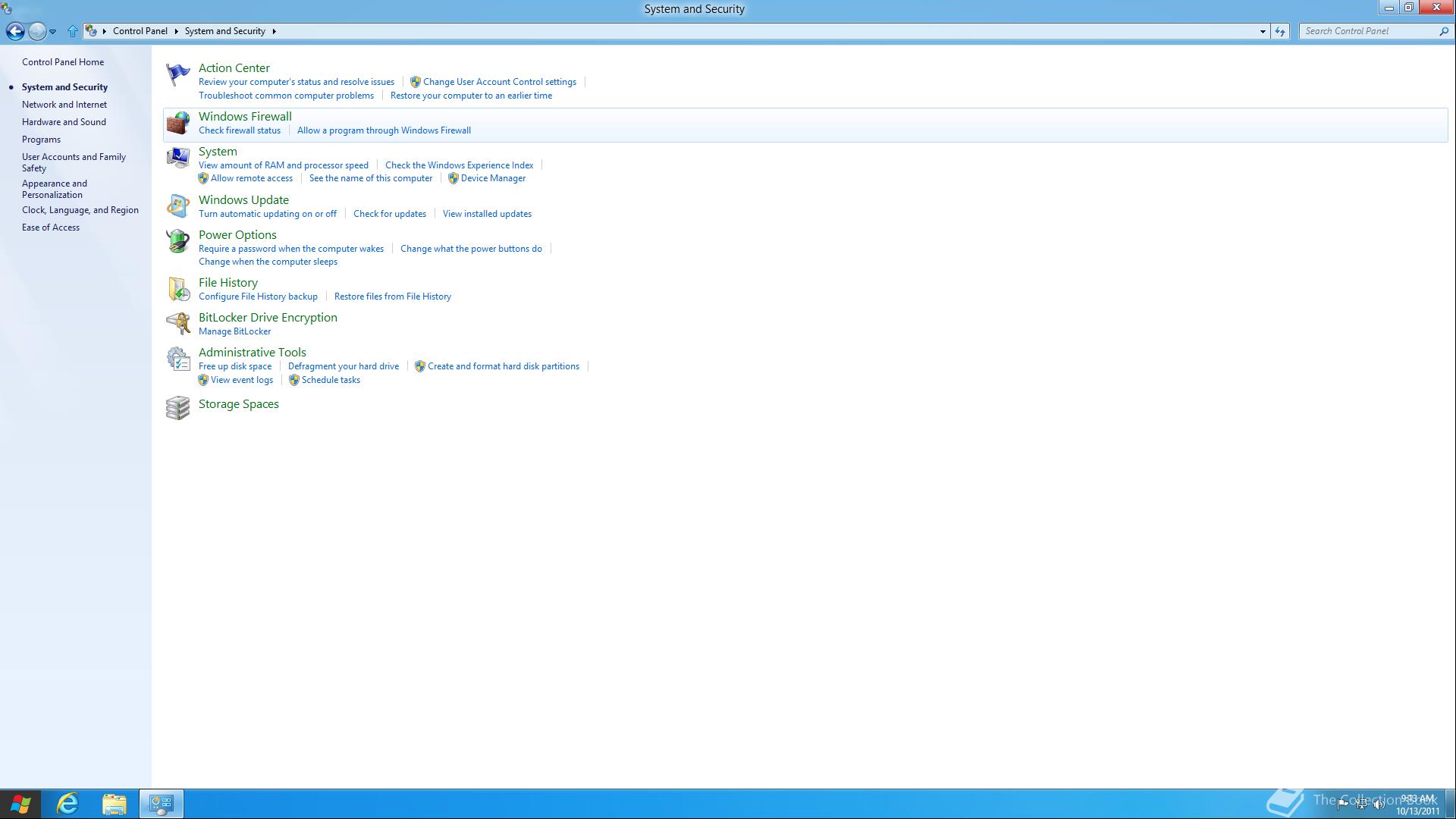1456x819 pixels.
Task: Click Schedule tasks link
Action: pyautogui.click(x=331, y=380)
